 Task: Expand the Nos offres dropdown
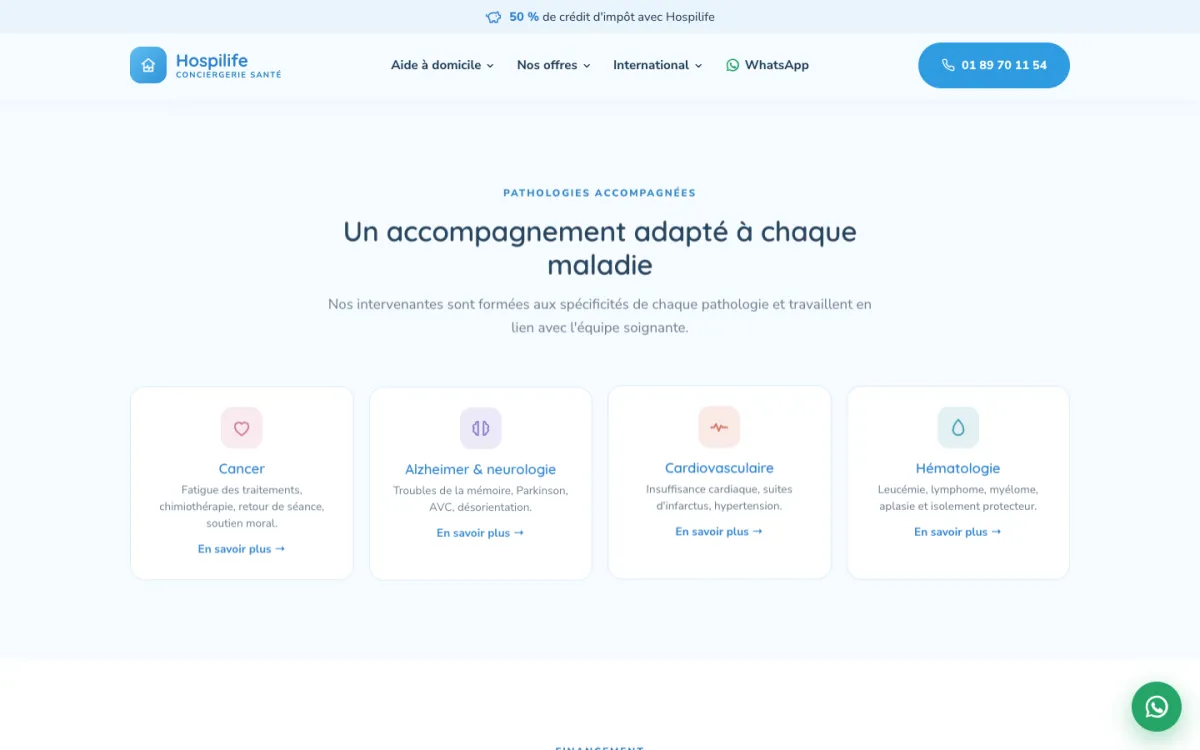(553, 65)
